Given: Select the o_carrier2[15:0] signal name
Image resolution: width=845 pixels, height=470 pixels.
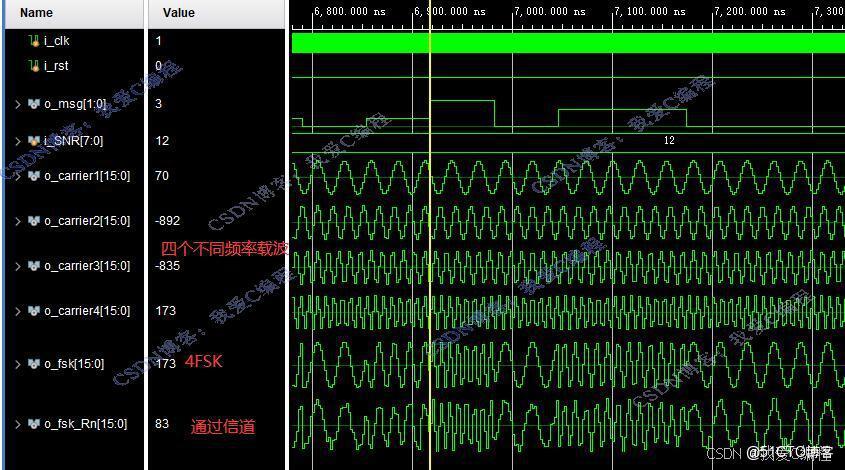Looking at the screenshot, I should (87, 221).
